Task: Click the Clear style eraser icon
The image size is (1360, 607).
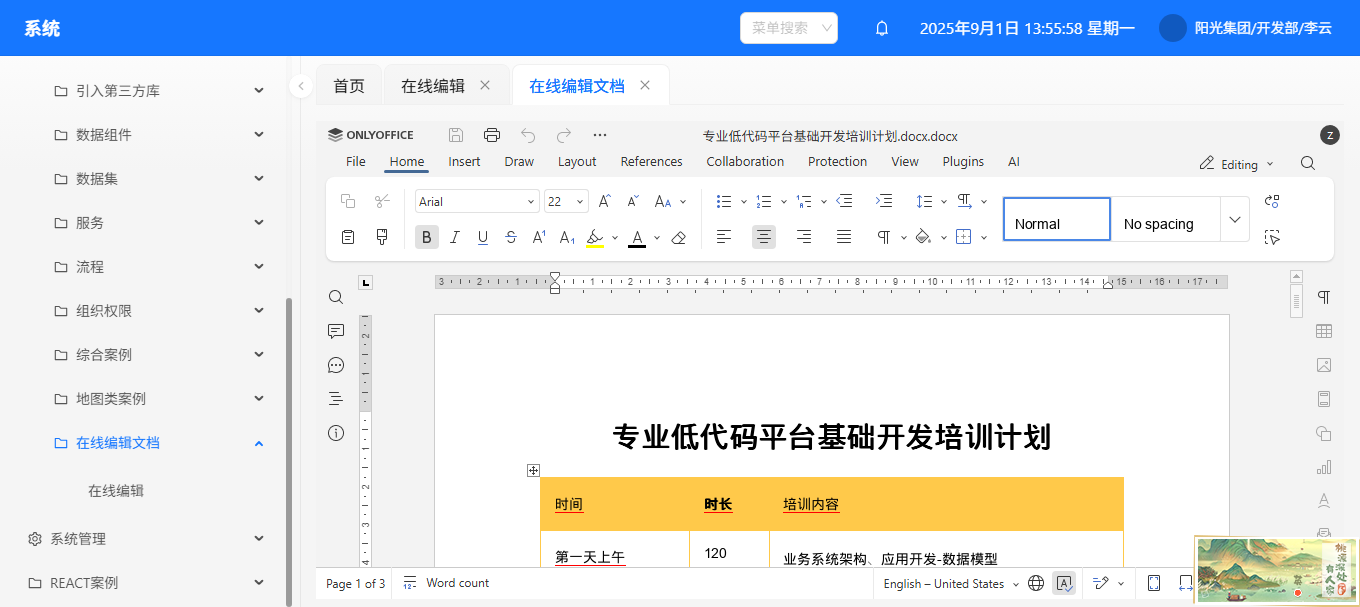Action: (x=679, y=237)
